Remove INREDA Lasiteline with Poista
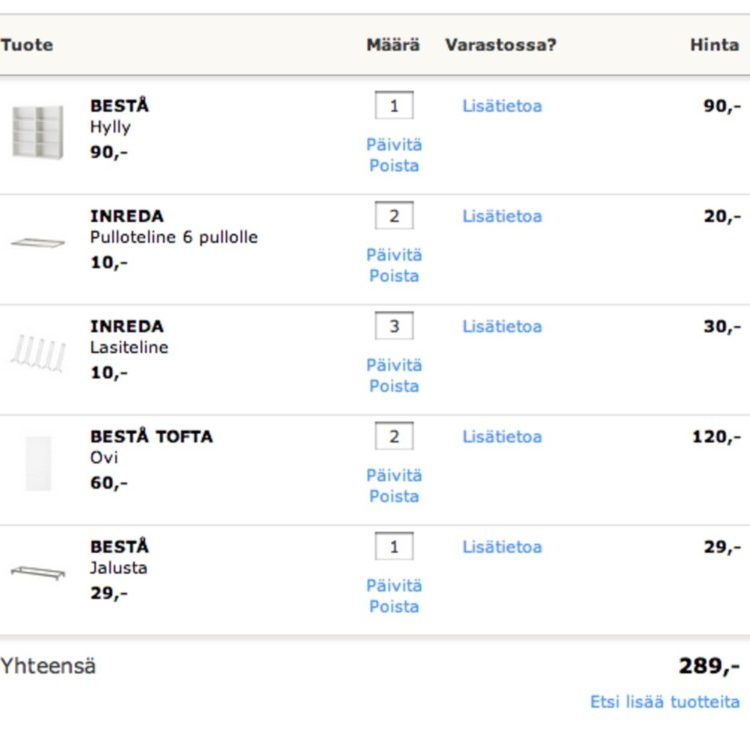Screen dimensions: 750x730 (394, 386)
